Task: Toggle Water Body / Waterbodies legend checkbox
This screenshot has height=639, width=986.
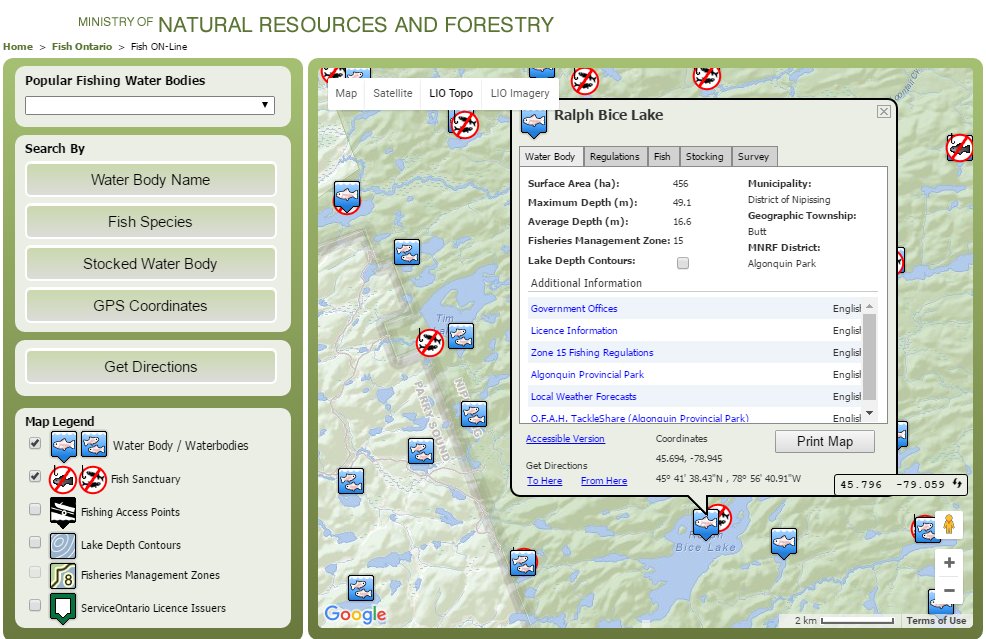Action: pos(35,443)
